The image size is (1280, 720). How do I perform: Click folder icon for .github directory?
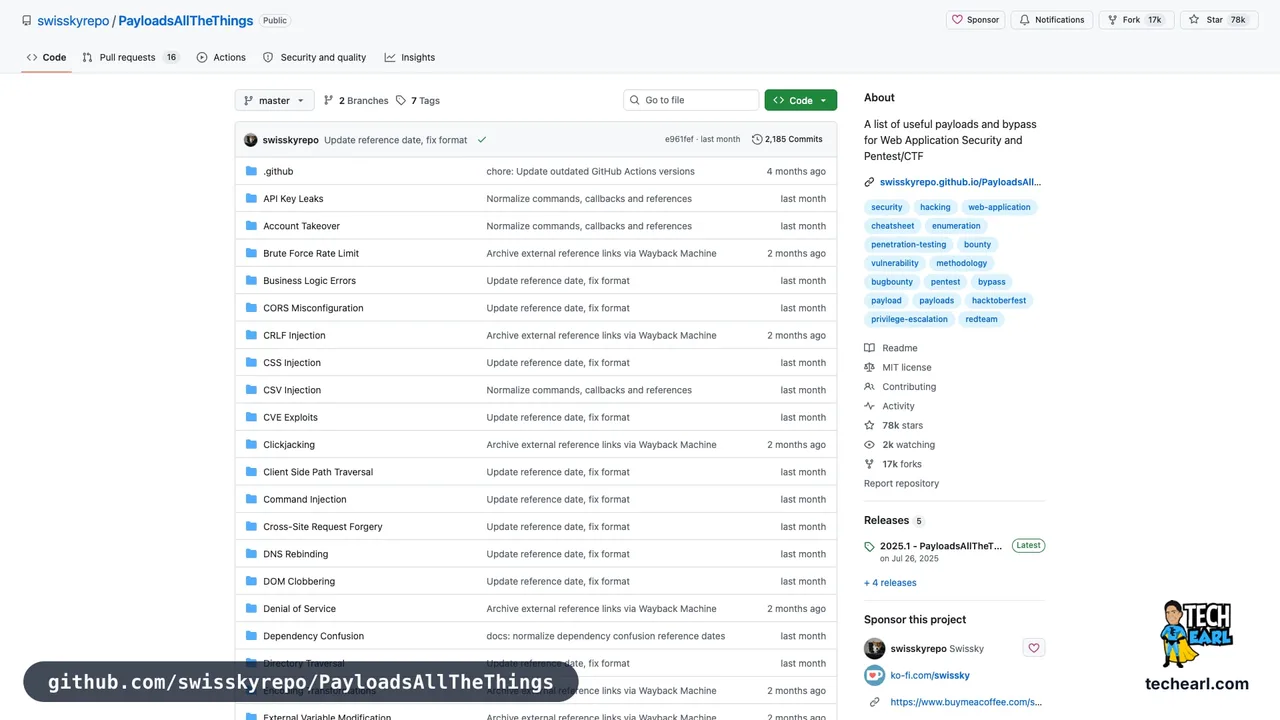pyautogui.click(x=252, y=171)
